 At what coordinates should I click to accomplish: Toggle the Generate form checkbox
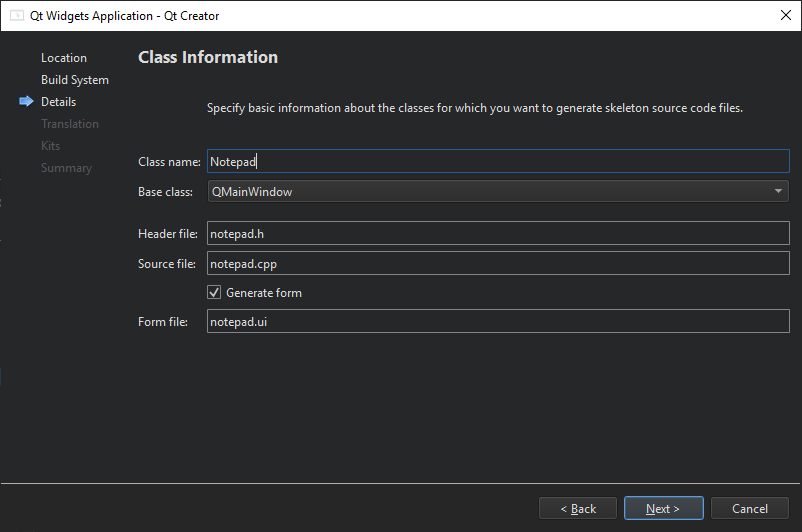(214, 293)
